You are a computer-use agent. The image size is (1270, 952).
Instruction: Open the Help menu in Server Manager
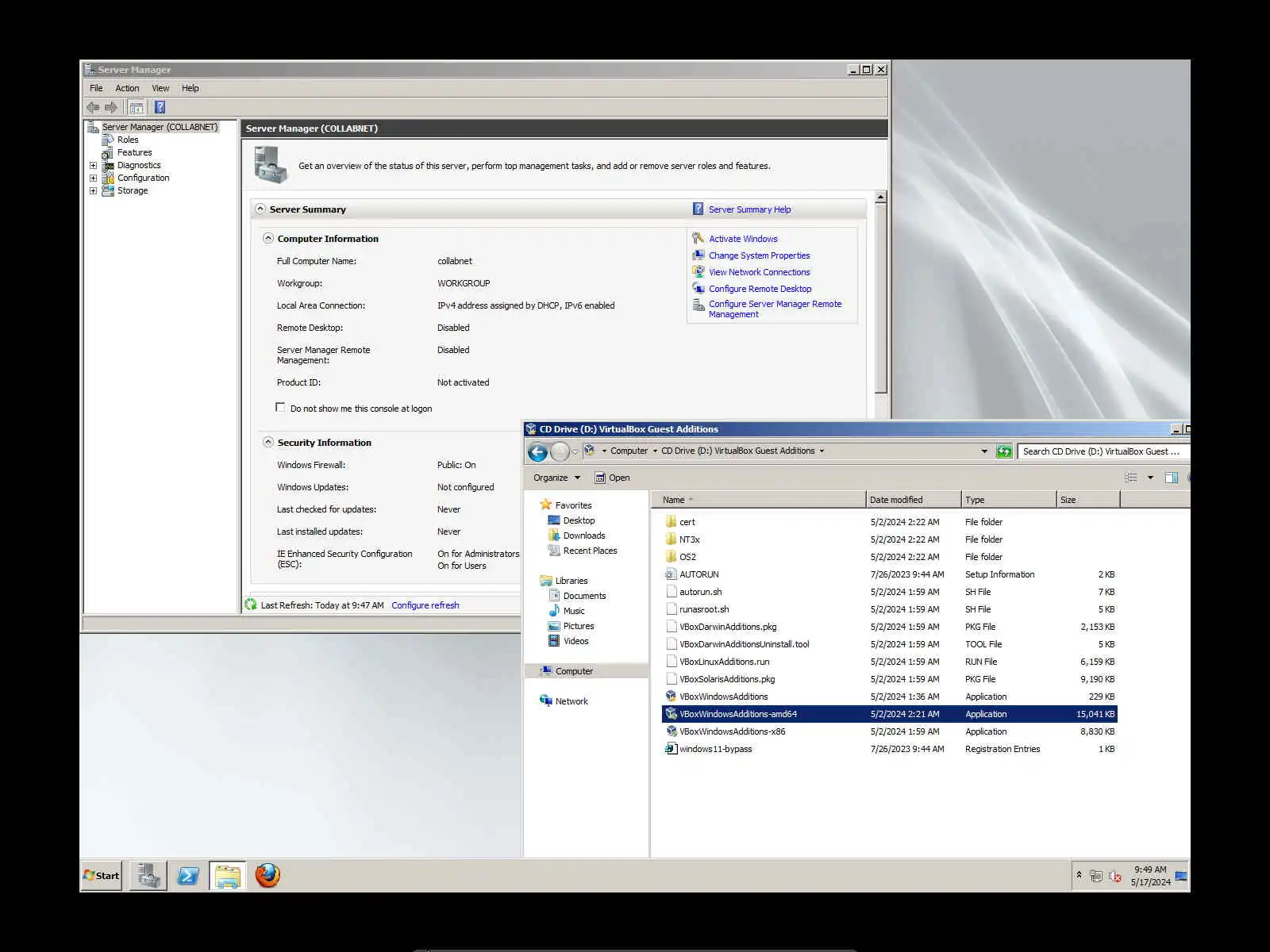[190, 88]
